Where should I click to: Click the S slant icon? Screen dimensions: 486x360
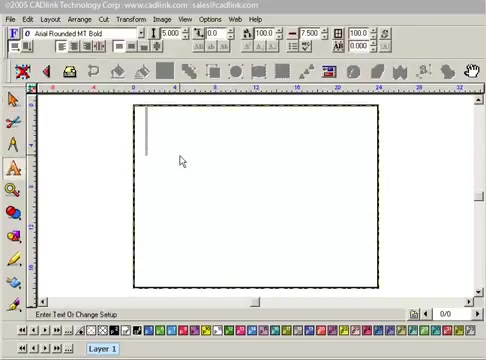coord(385,33)
